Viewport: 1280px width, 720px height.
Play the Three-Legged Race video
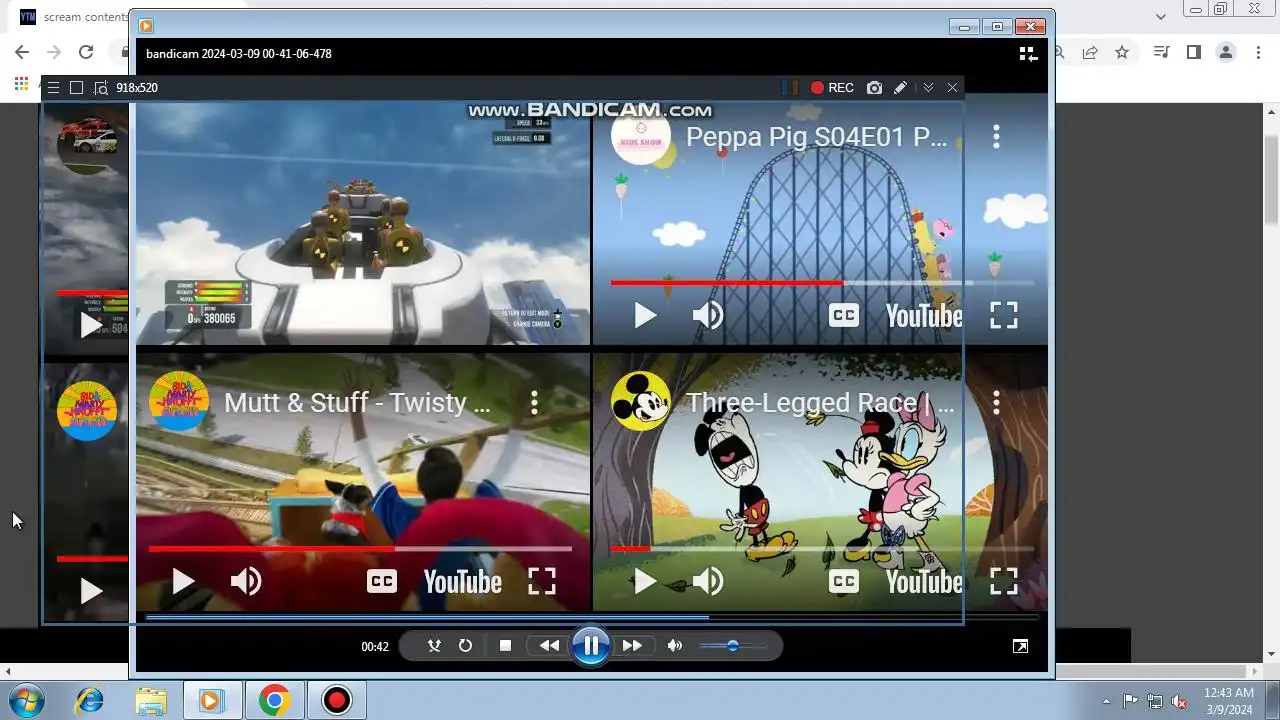coord(645,582)
